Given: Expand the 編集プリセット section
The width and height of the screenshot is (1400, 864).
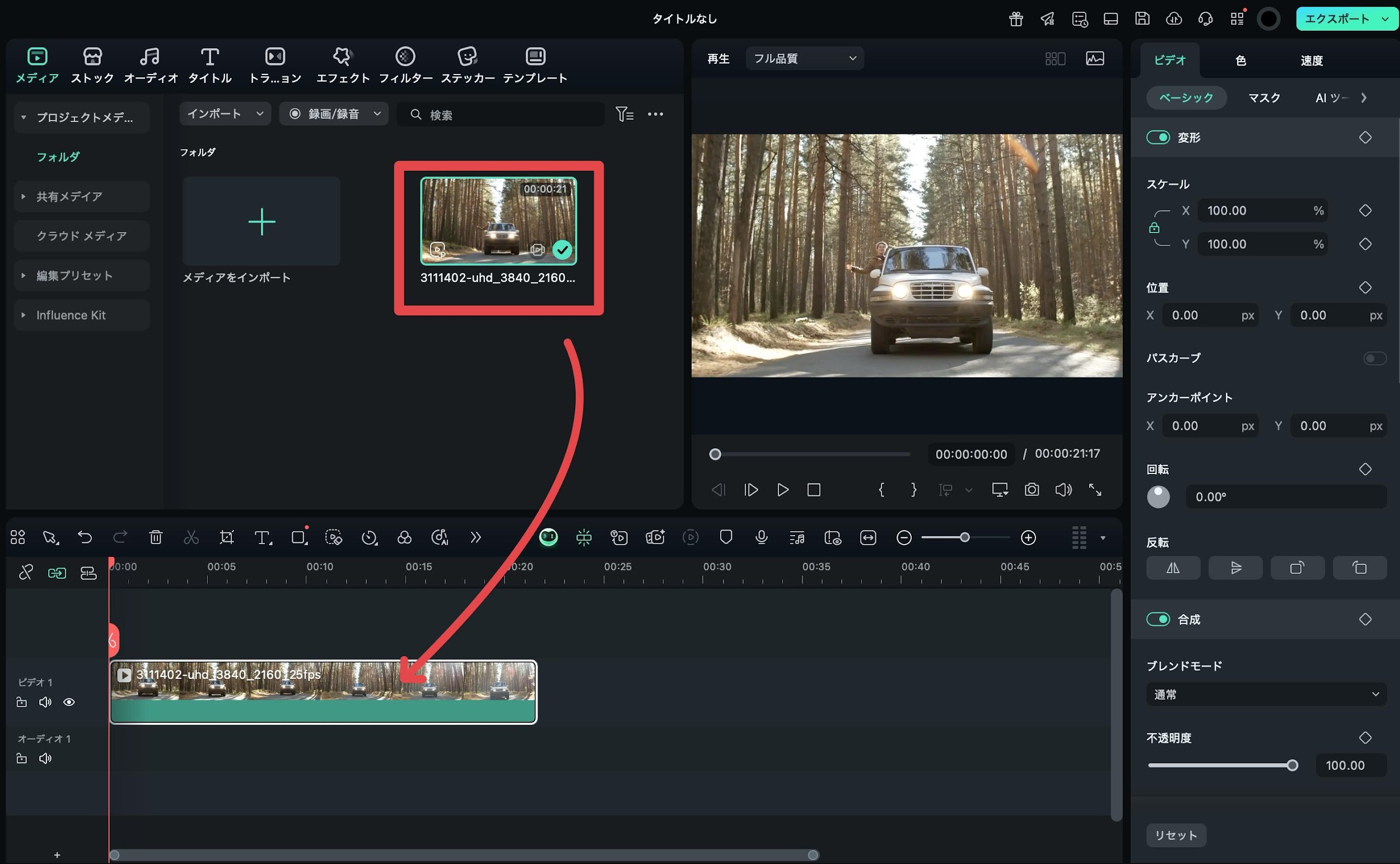Looking at the screenshot, I should (24, 276).
